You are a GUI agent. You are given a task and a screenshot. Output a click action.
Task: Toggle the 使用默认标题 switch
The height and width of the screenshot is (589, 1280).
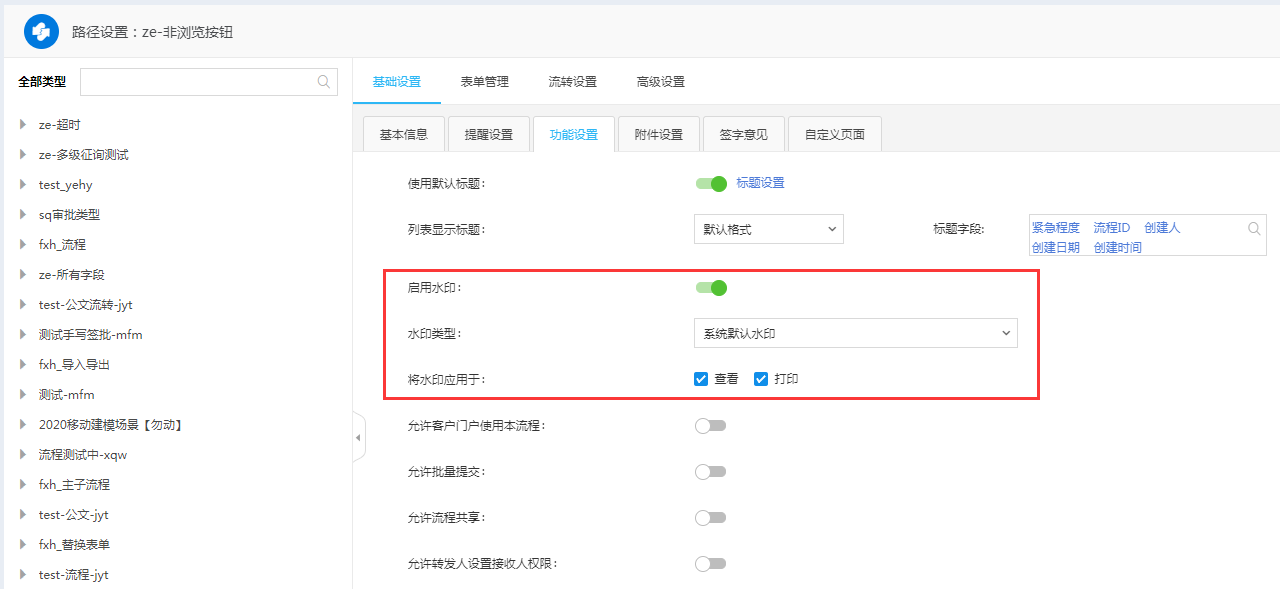coord(711,184)
